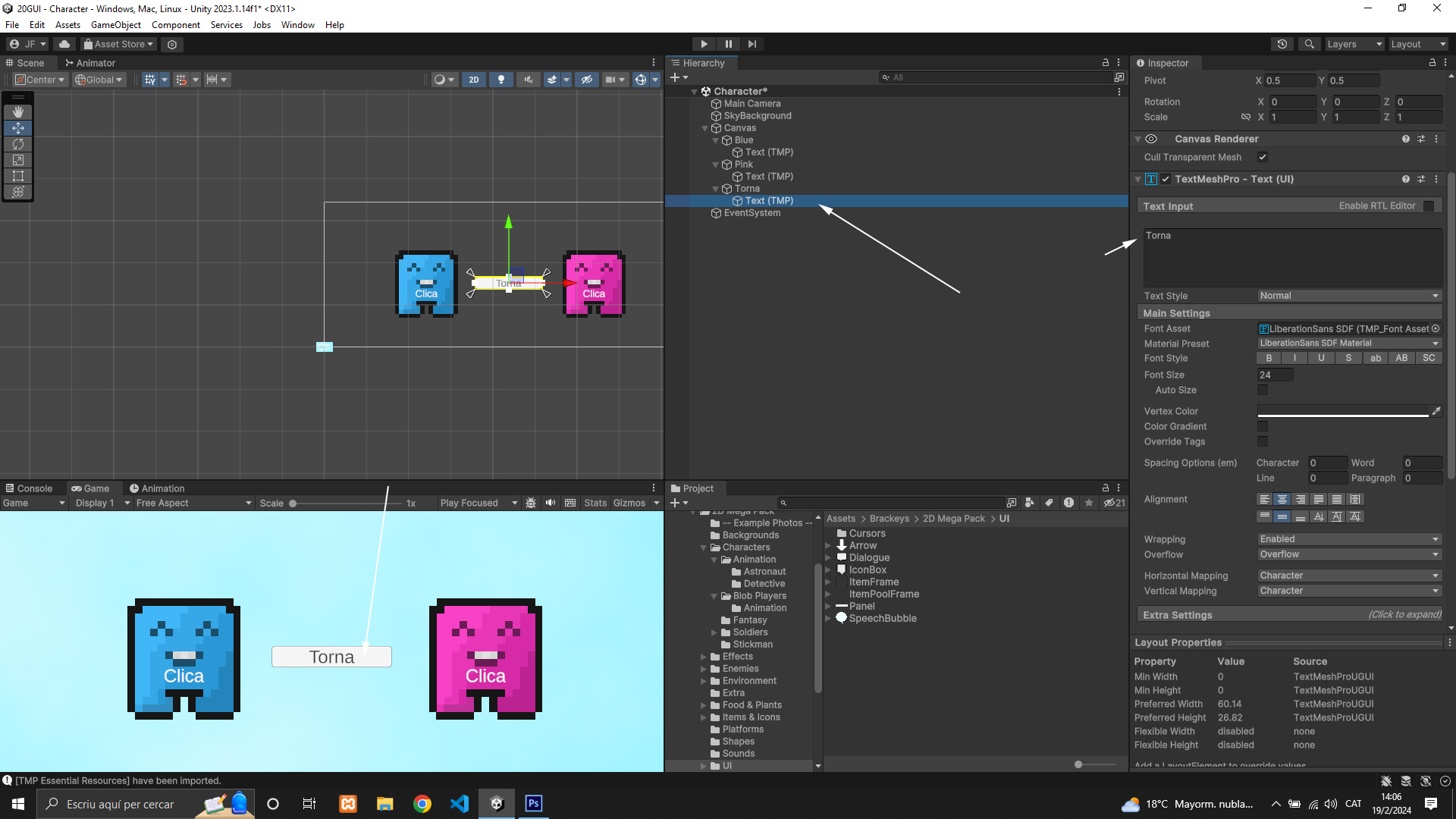Select the Rotate tool in Scene toolbar
The width and height of the screenshot is (1456, 819).
18,144
